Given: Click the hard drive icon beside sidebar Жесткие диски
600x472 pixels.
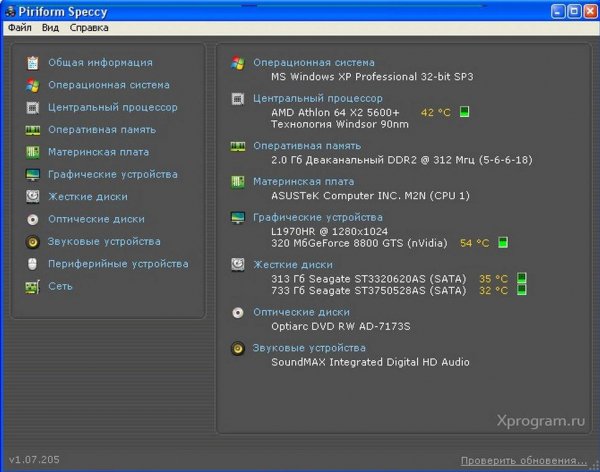Looking at the screenshot, I should (33, 197).
